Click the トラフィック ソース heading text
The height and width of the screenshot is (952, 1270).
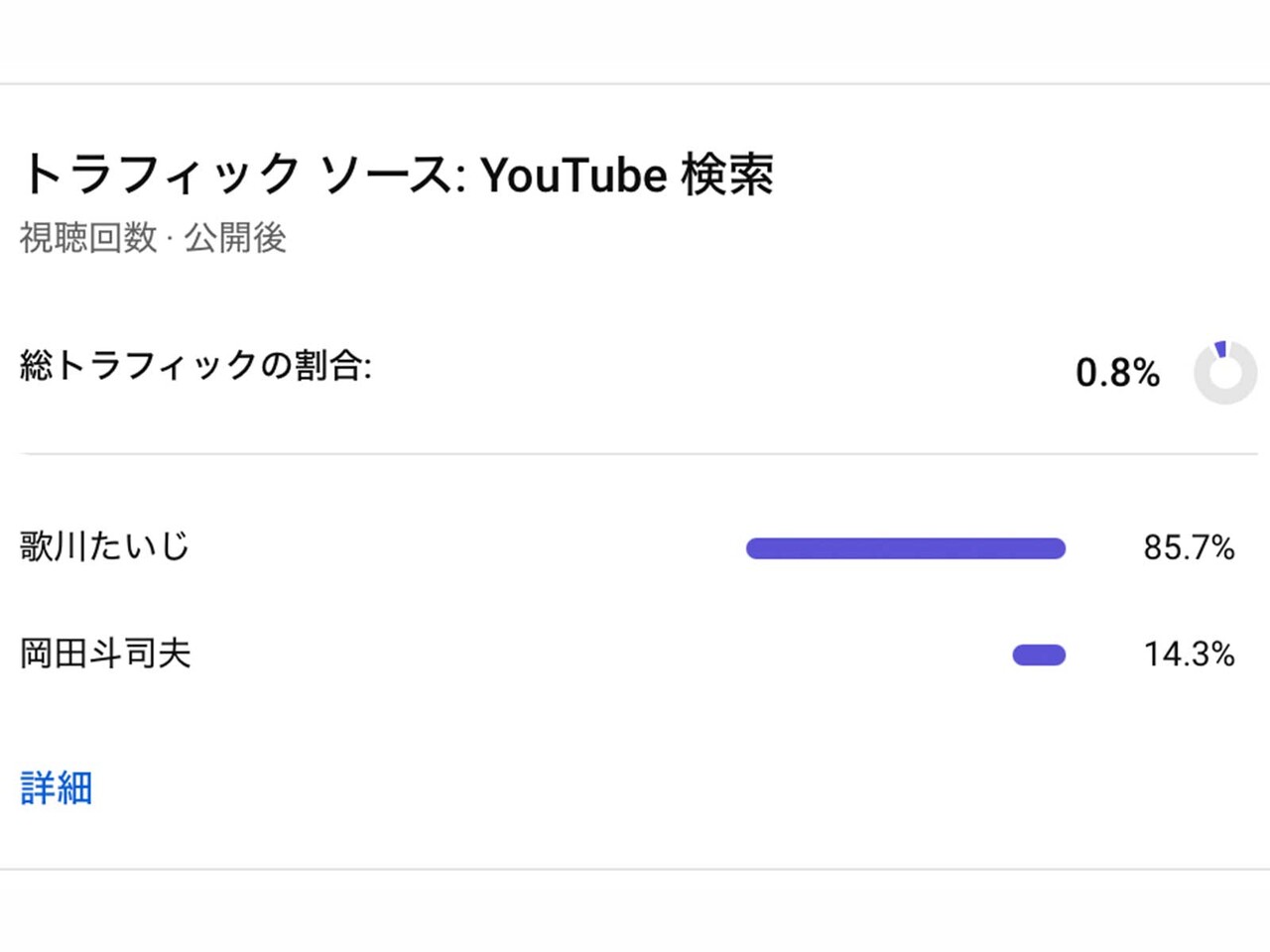(243, 175)
